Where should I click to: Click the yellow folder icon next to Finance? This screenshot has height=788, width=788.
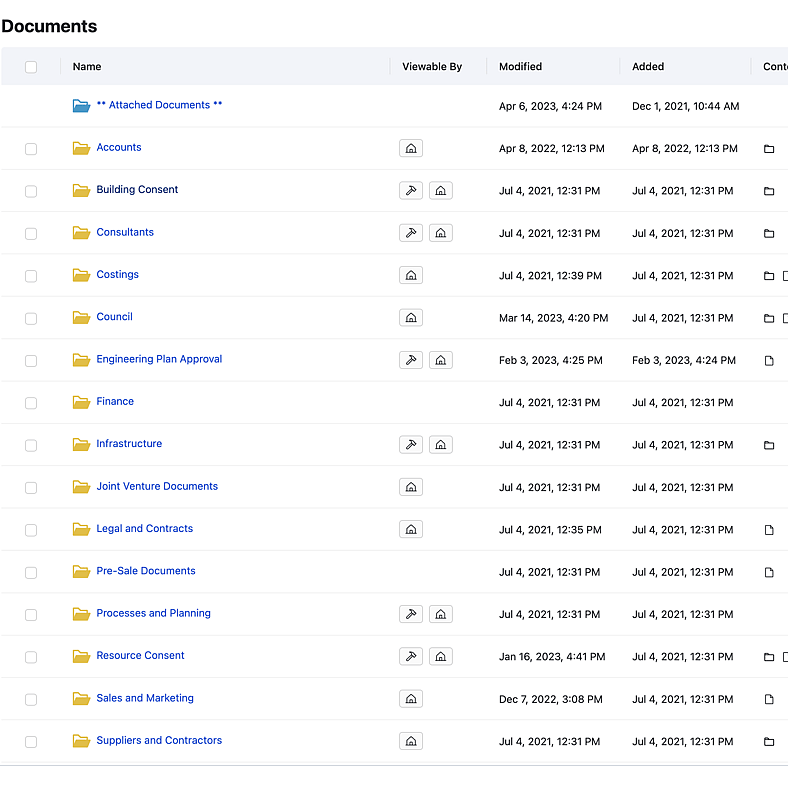click(81, 402)
